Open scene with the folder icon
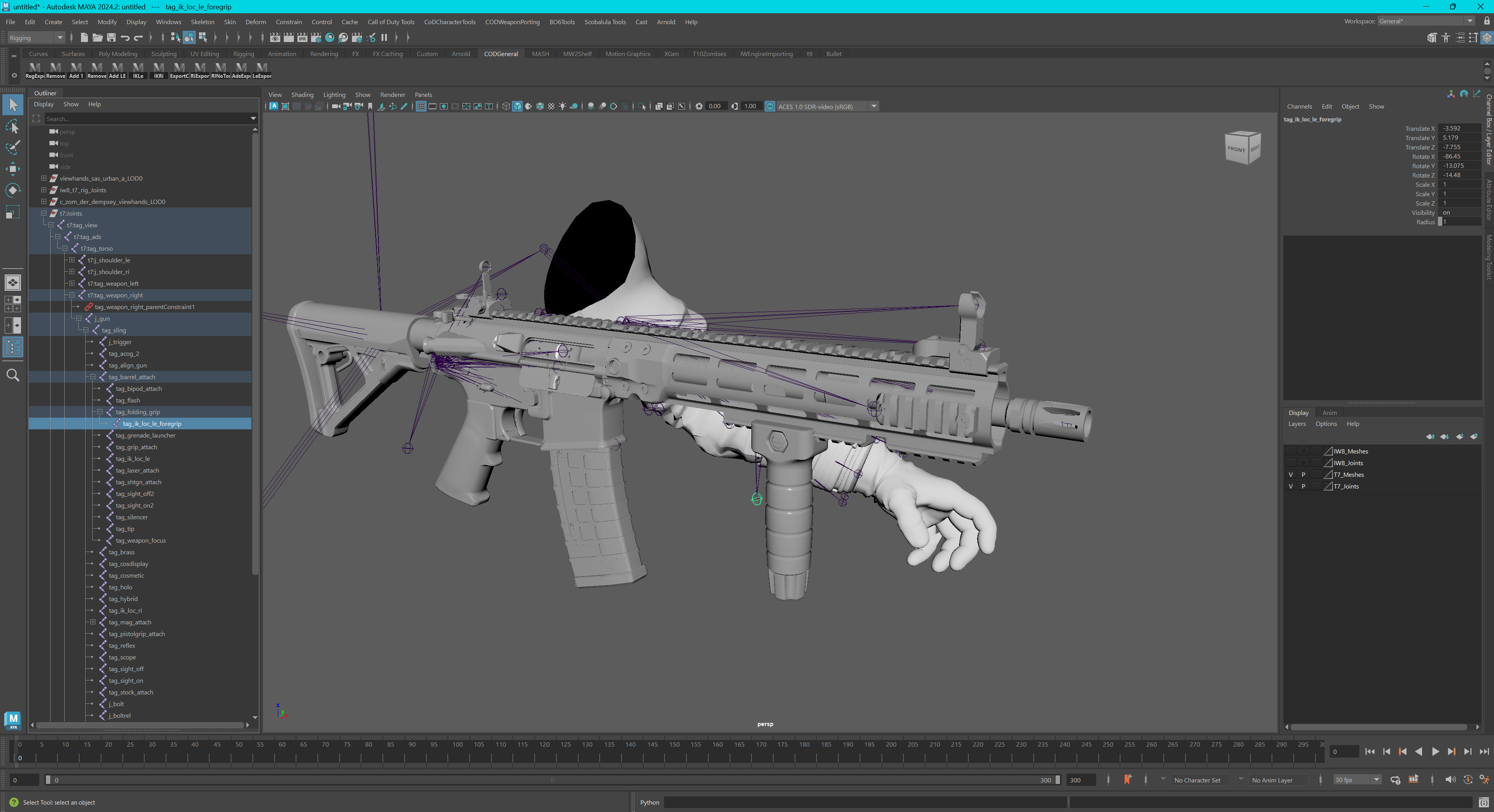This screenshot has width=1494, height=812. tap(97, 38)
